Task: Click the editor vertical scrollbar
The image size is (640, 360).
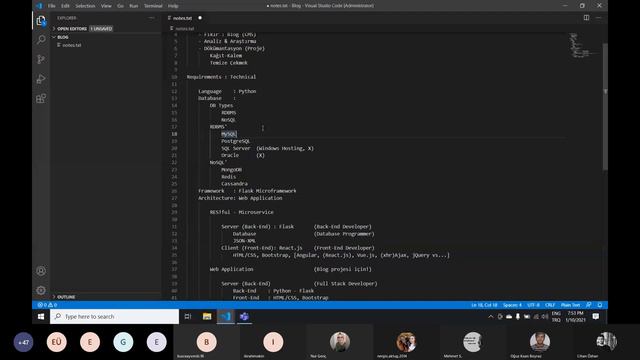Action: tap(605, 107)
